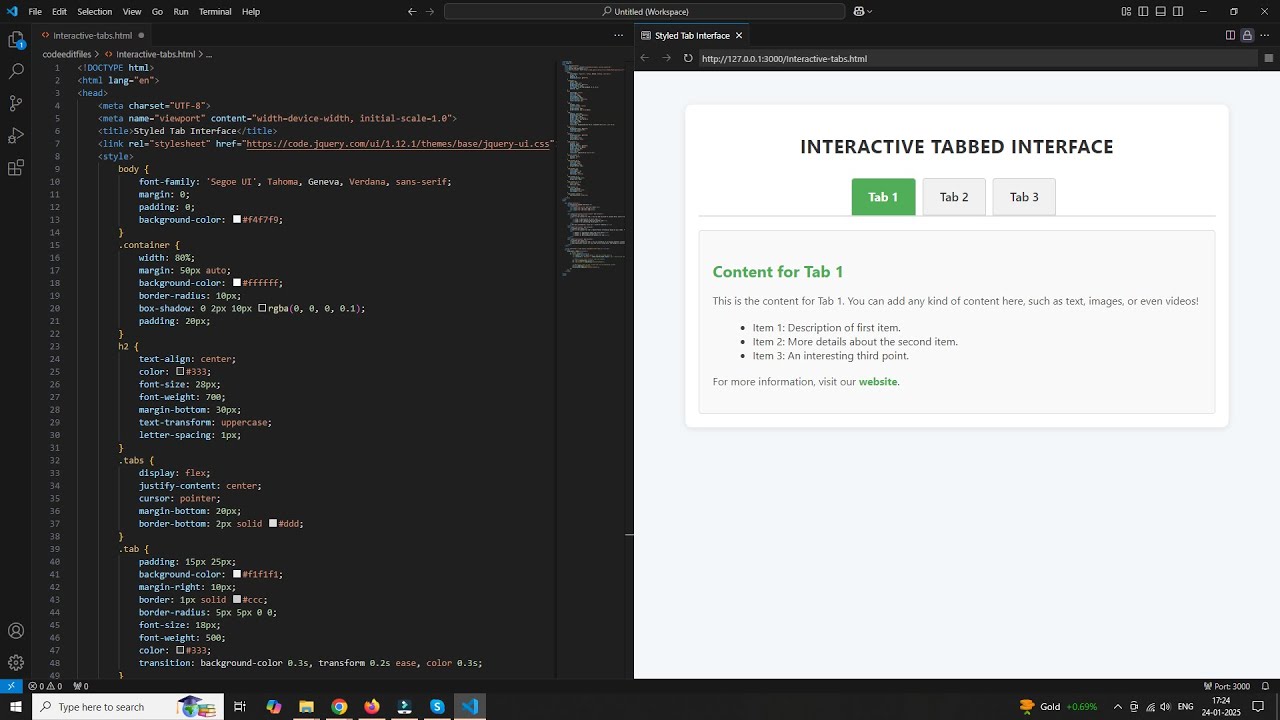Viewport: 1280px width, 720px height.
Task: Open the Help menu
Action: tap(251, 11)
